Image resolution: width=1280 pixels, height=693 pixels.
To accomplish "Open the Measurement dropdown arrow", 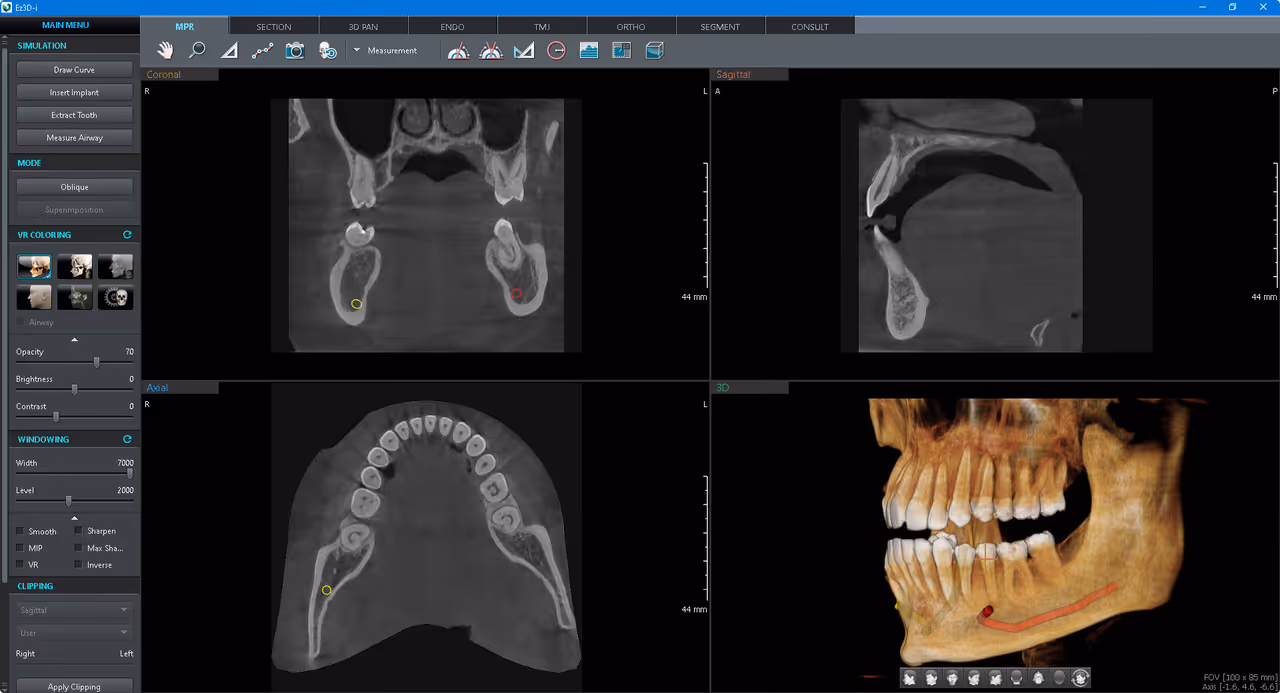I will [x=356, y=50].
